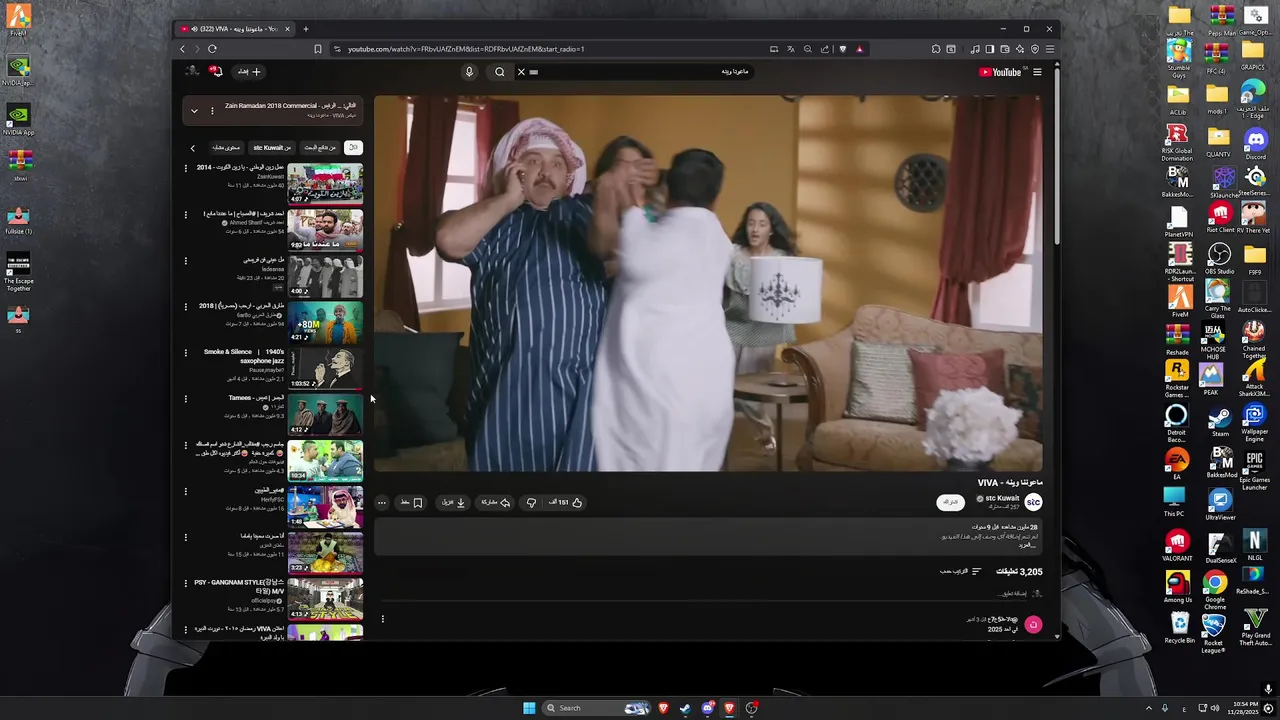The width and height of the screenshot is (1280, 720).
Task: Open the three-dot more actions button under video
Action: pyautogui.click(x=381, y=503)
